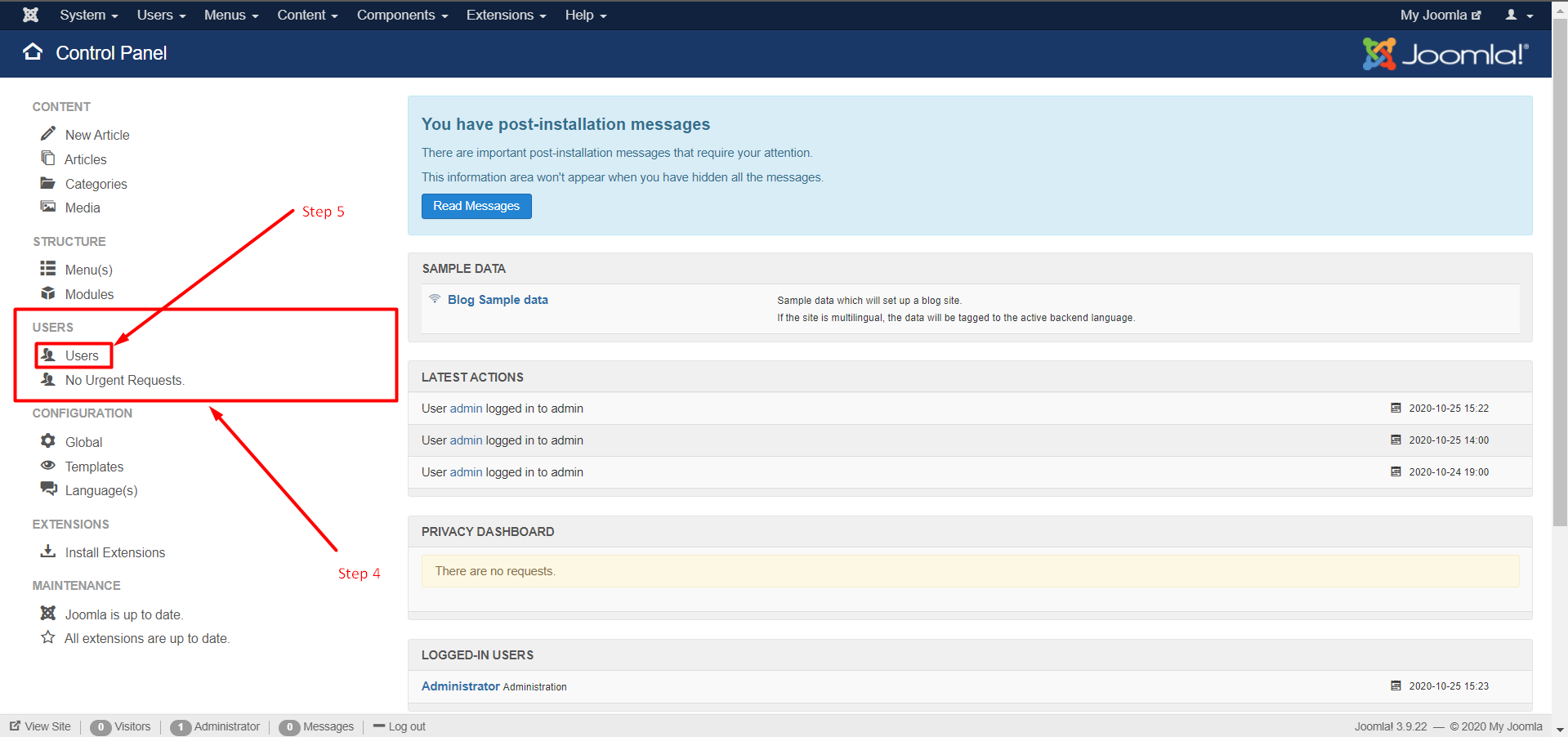This screenshot has height=737, width=1568.
Task: Click the Language(s) speech bubble icon
Action: tap(49, 489)
